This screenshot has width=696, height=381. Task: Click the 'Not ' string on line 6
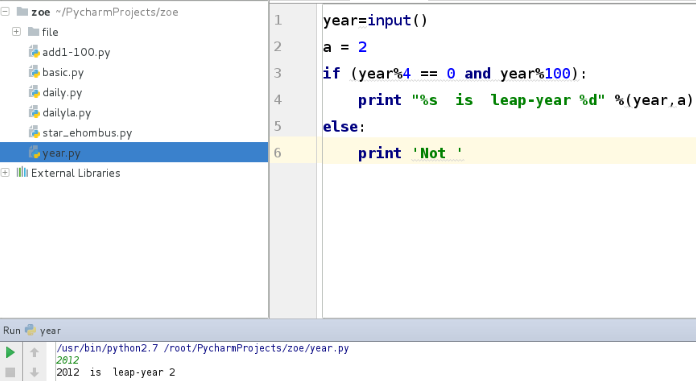coord(437,153)
